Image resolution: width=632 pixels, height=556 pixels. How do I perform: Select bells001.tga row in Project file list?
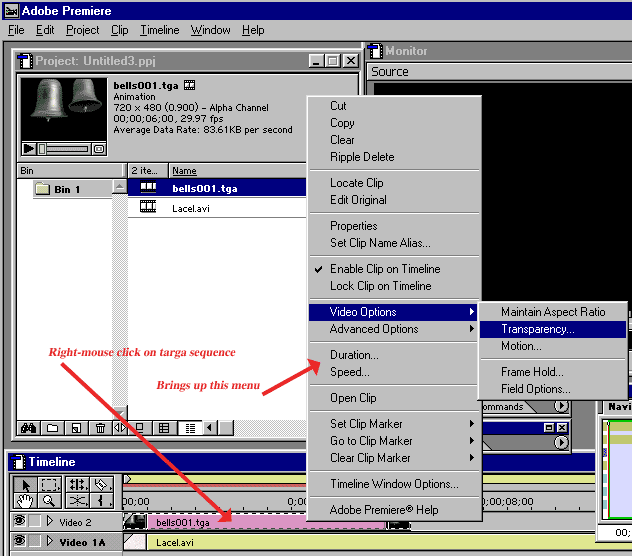(x=217, y=188)
